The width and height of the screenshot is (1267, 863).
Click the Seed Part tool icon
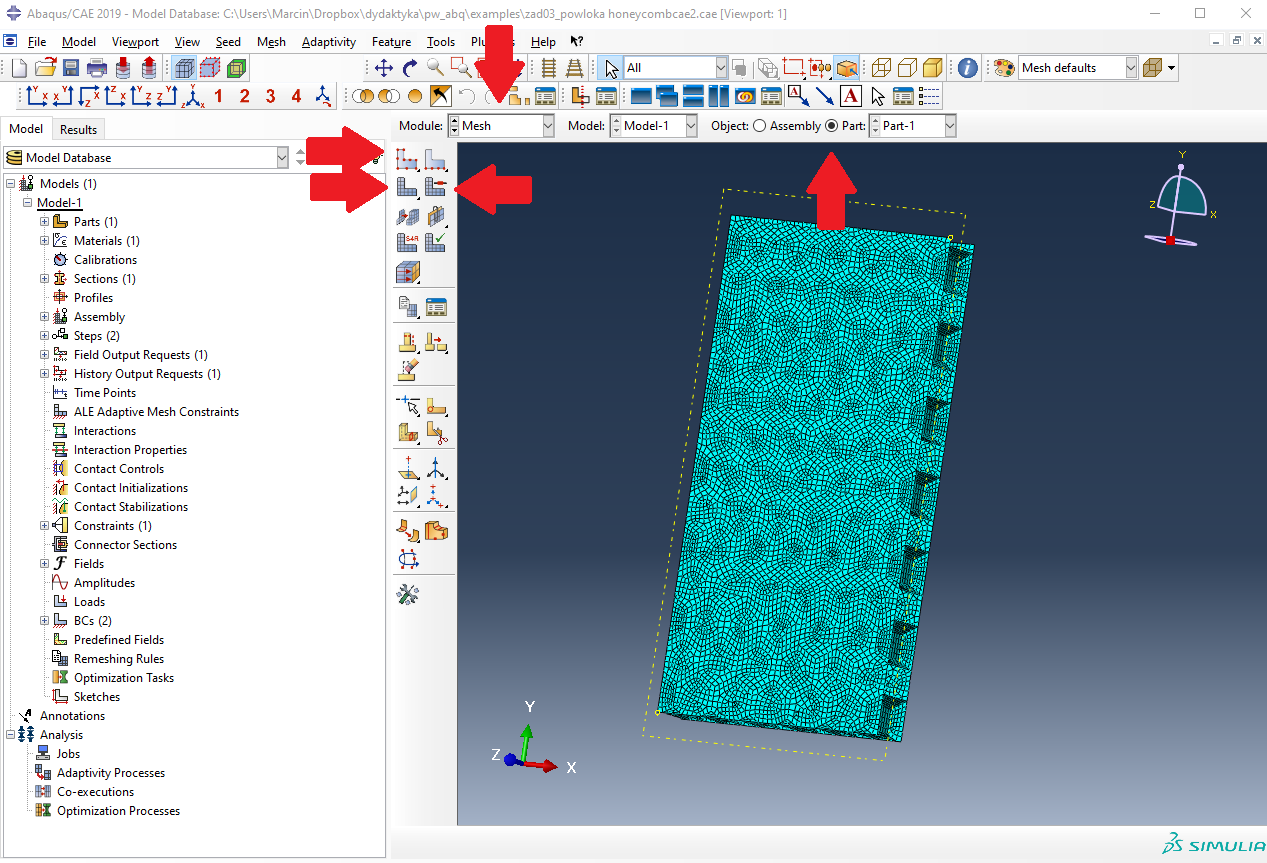pos(406,159)
